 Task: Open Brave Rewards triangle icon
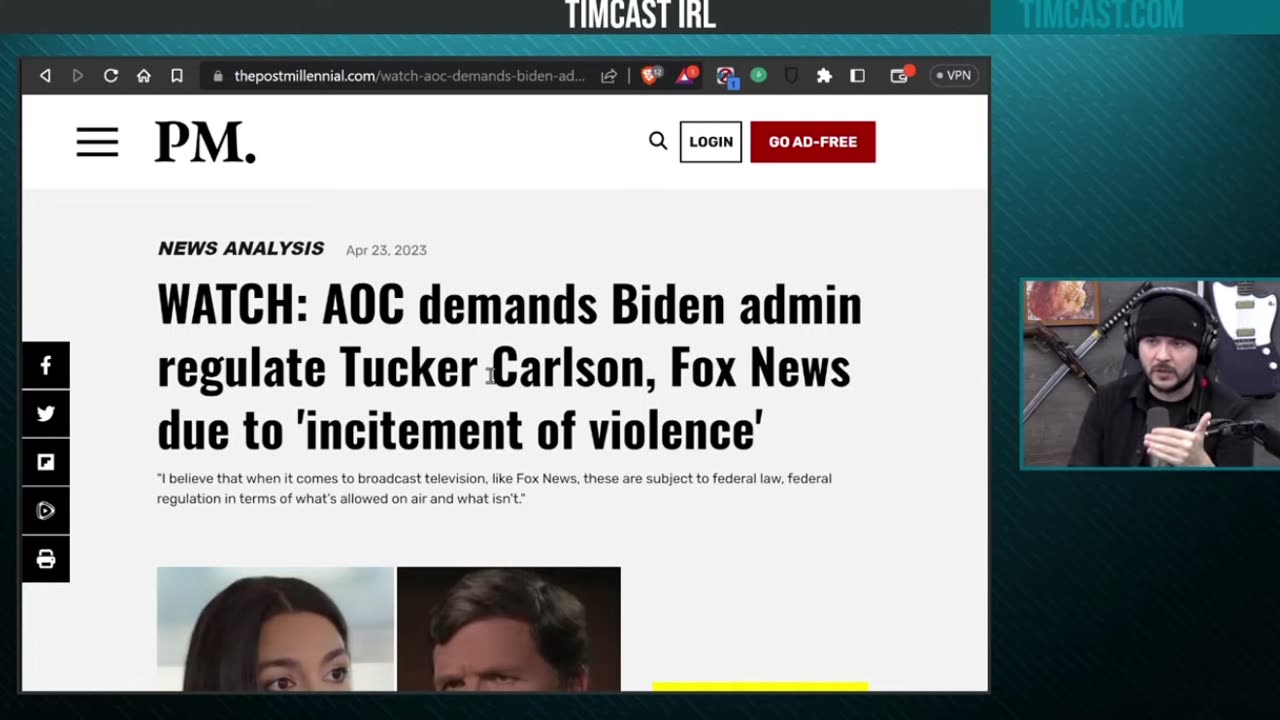(x=687, y=75)
